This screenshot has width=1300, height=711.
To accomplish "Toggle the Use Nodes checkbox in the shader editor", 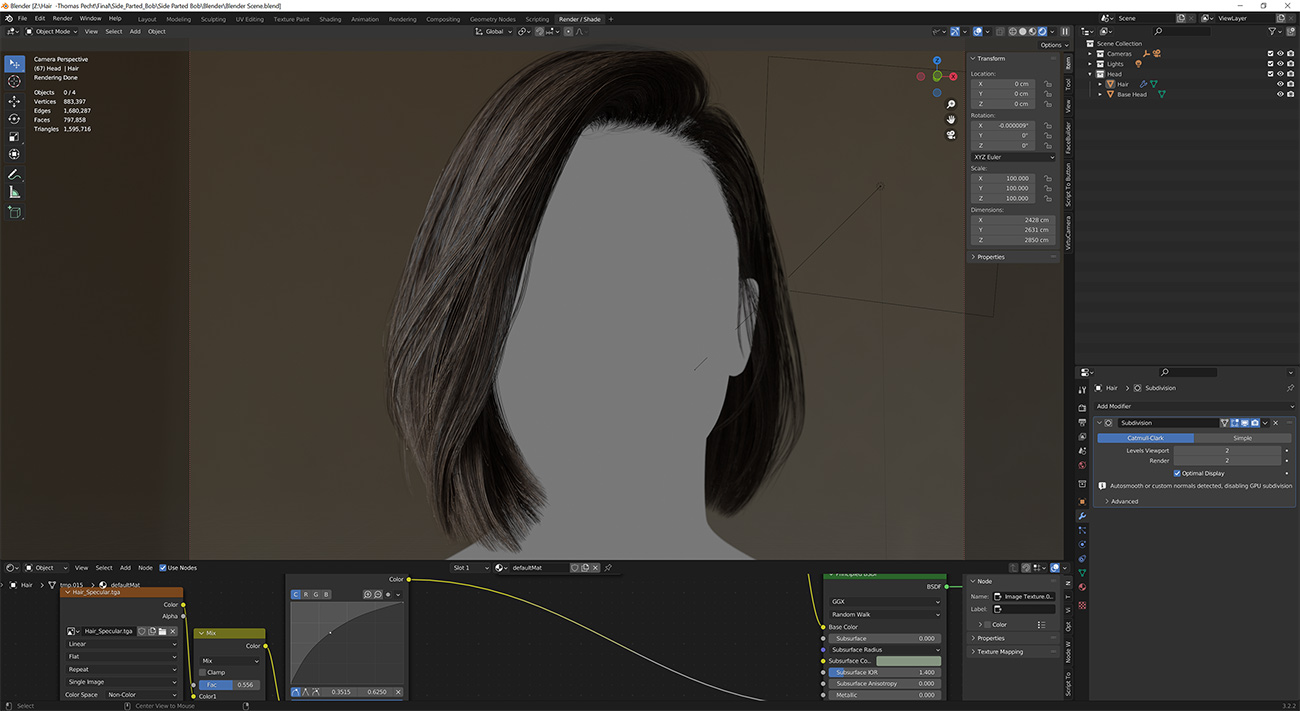I will [x=165, y=567].
